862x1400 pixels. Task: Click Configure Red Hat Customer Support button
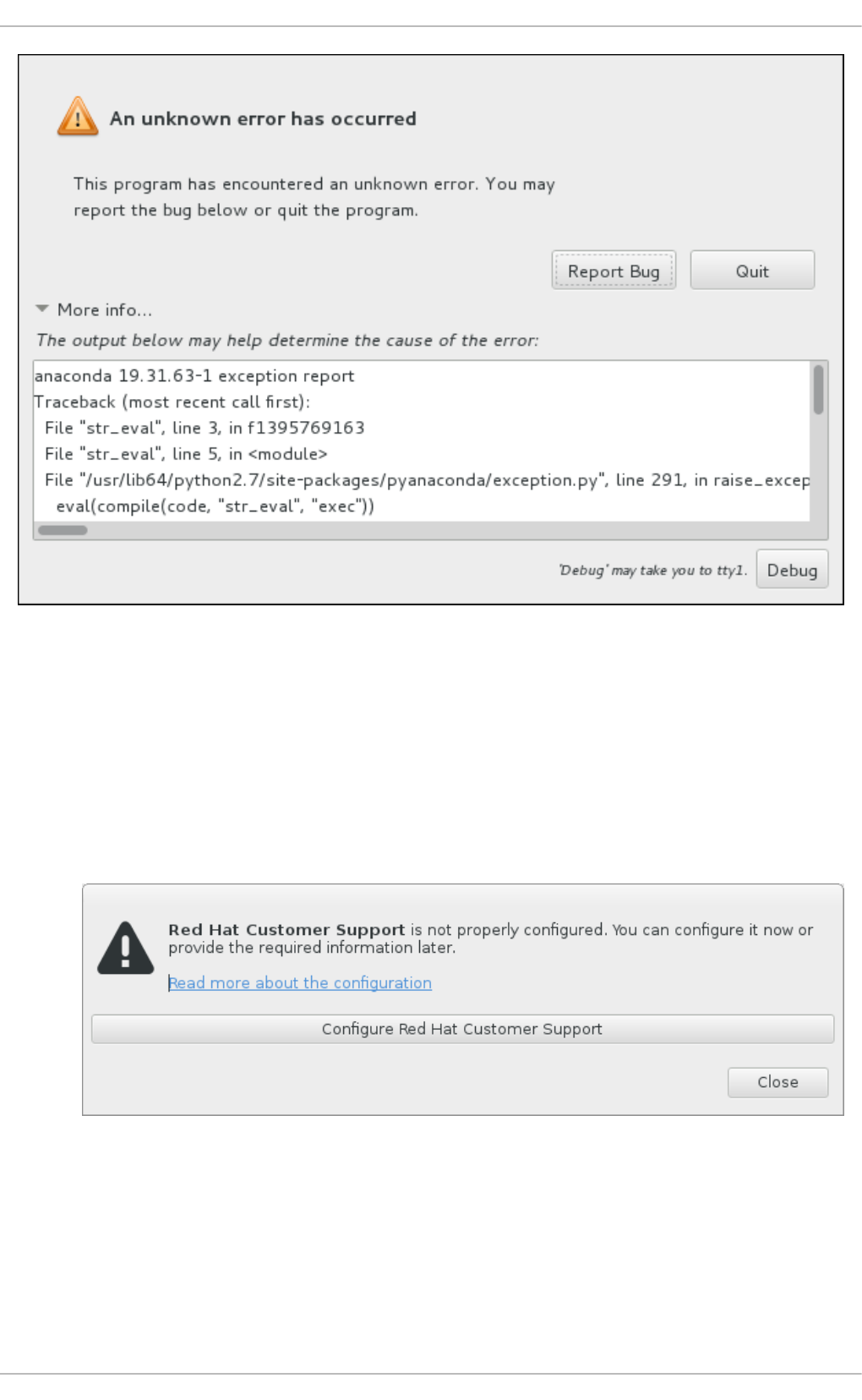pyautogui.click(x=461, y=1029)
